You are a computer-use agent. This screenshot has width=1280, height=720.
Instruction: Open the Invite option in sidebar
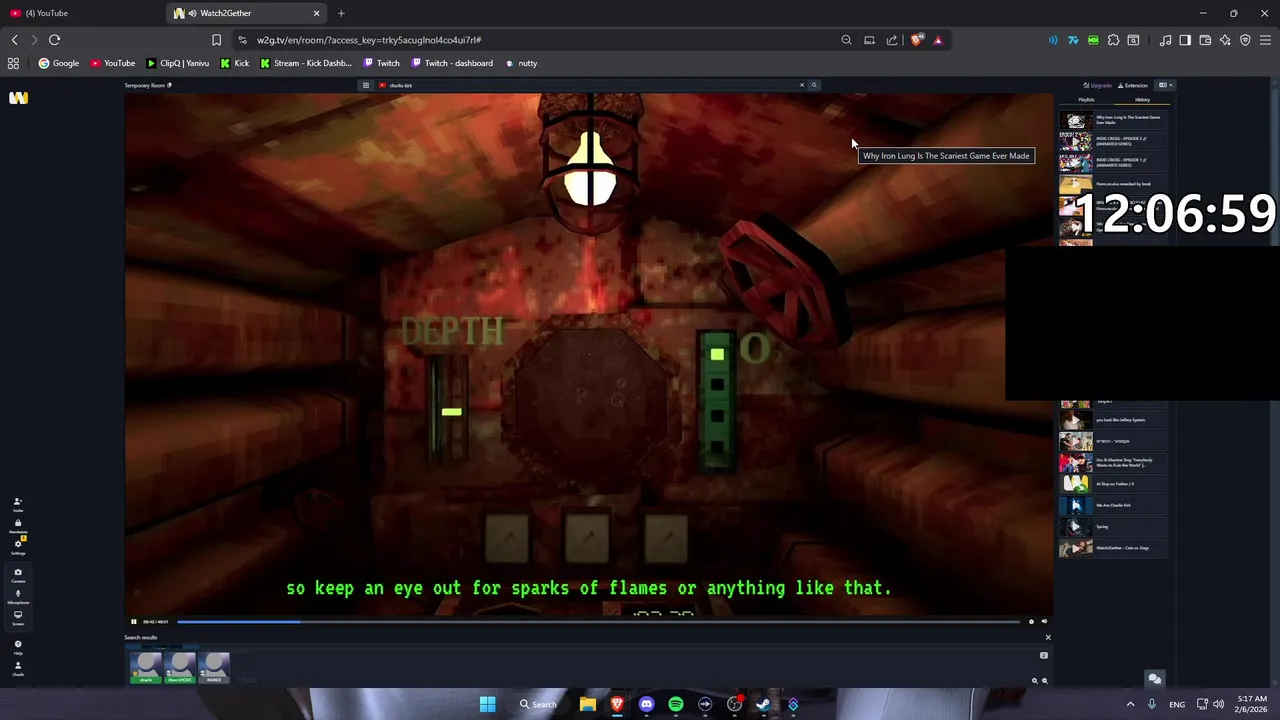point(17,504)
